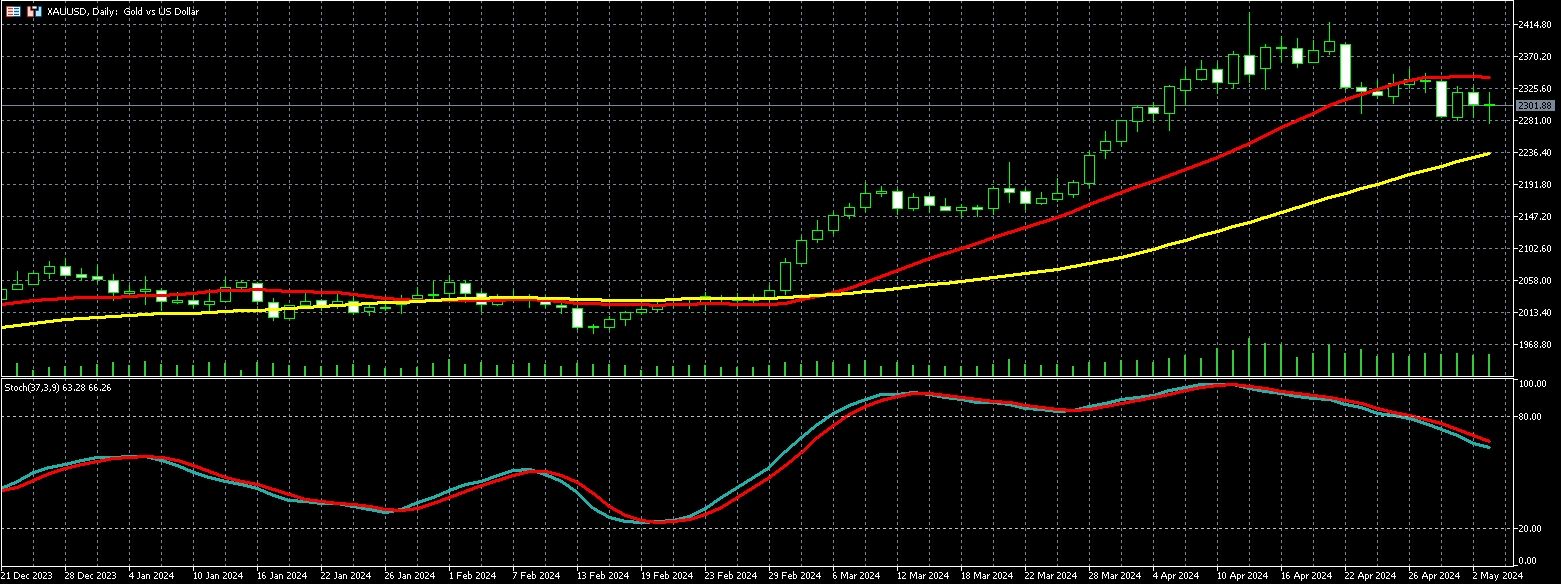Click the last candlestick on the chart
Image resolution: width=1561 pixels, height=584 pixels.
point(1490,105)
